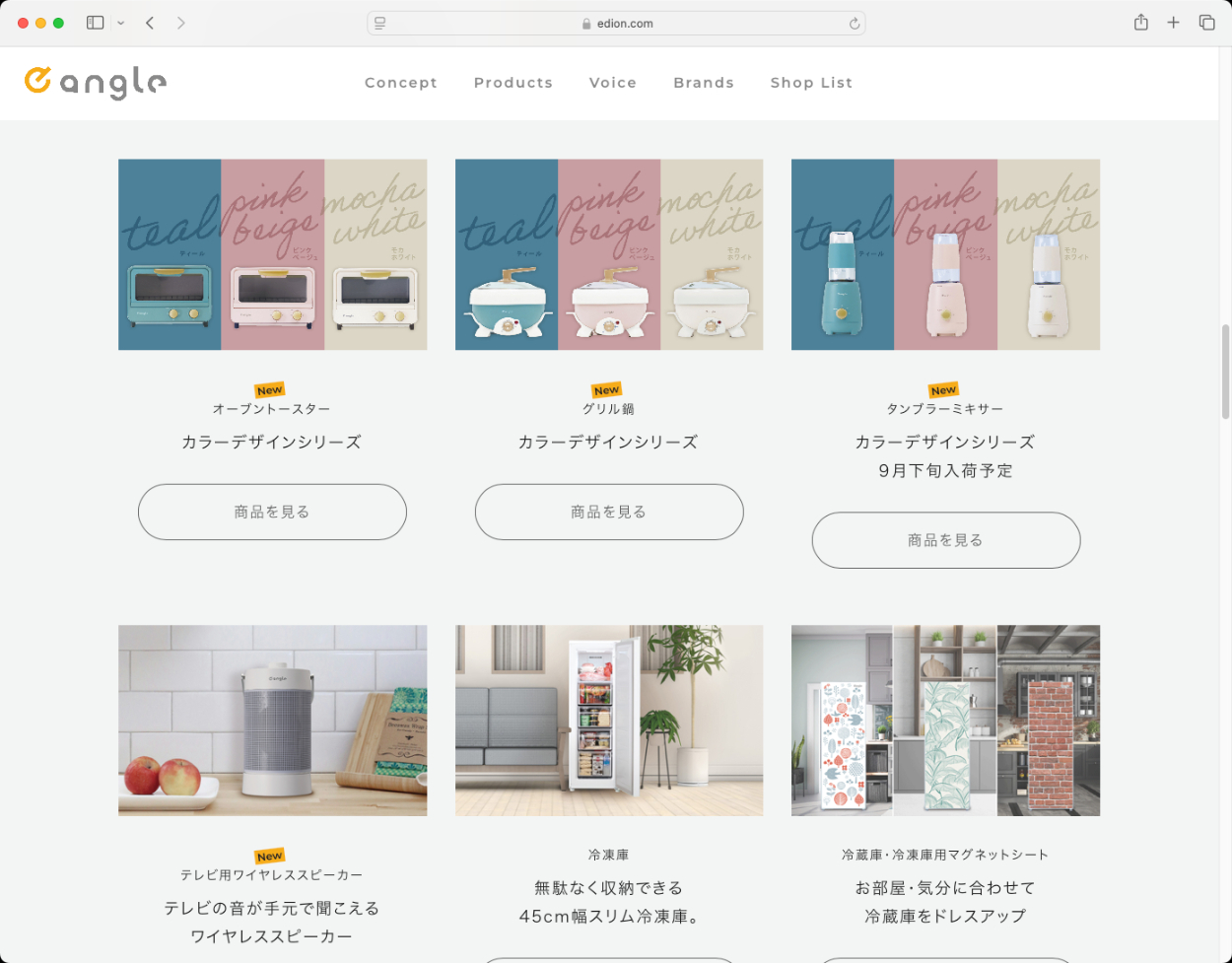Click the page reader icon in the address bar
Screen dimensions: 1232x963
(x=380, y=24)
